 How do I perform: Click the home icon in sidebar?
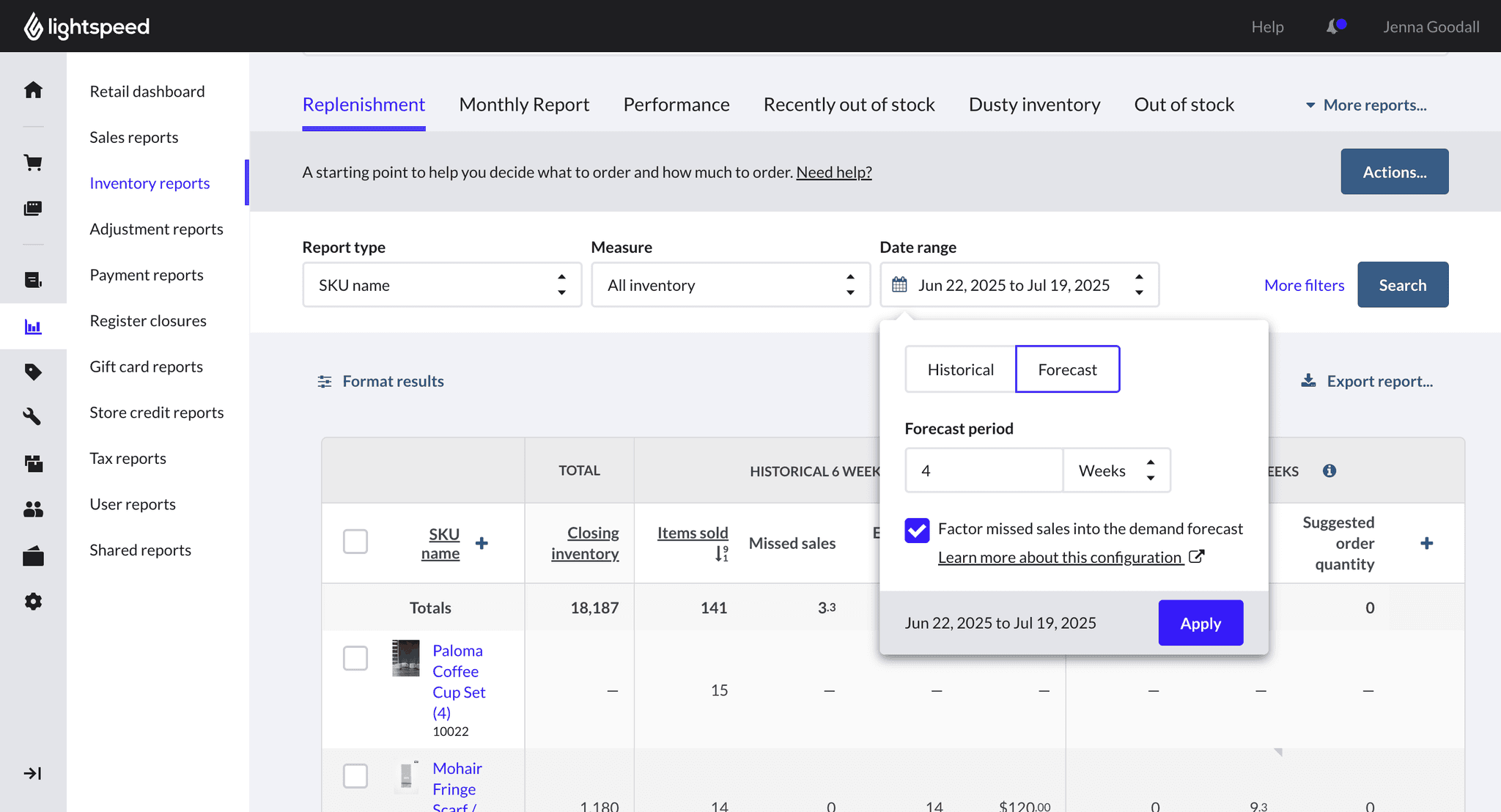pyautogui.click(x=33, y=90)
